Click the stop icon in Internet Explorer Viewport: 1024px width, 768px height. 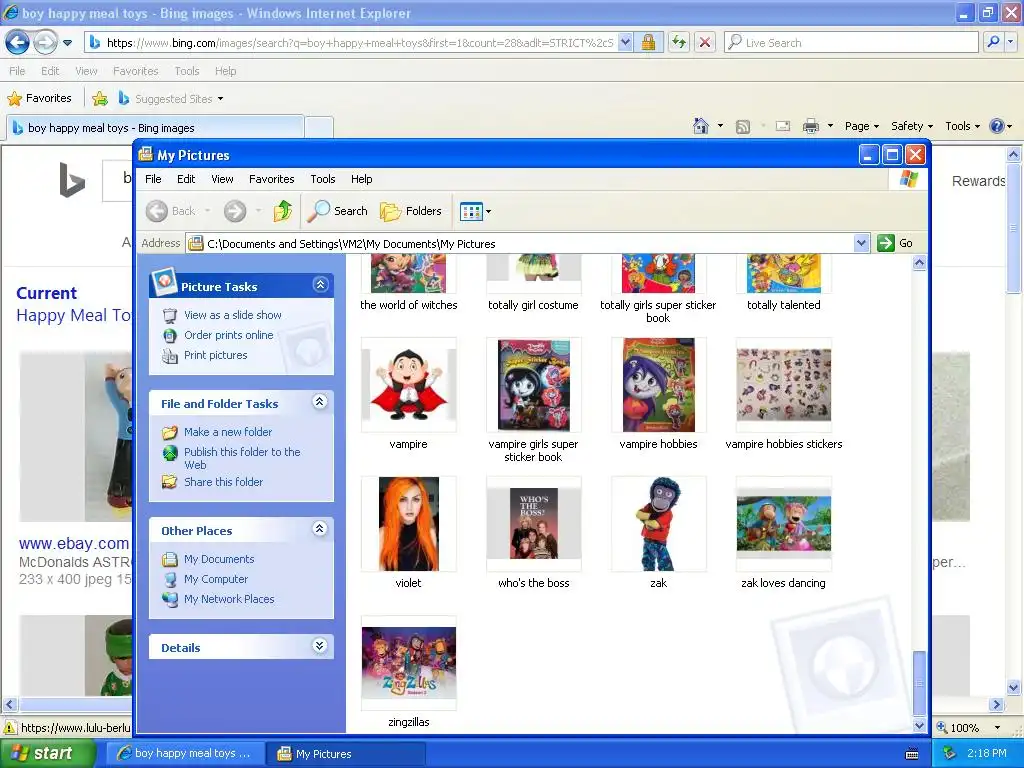tap(705, 42)
